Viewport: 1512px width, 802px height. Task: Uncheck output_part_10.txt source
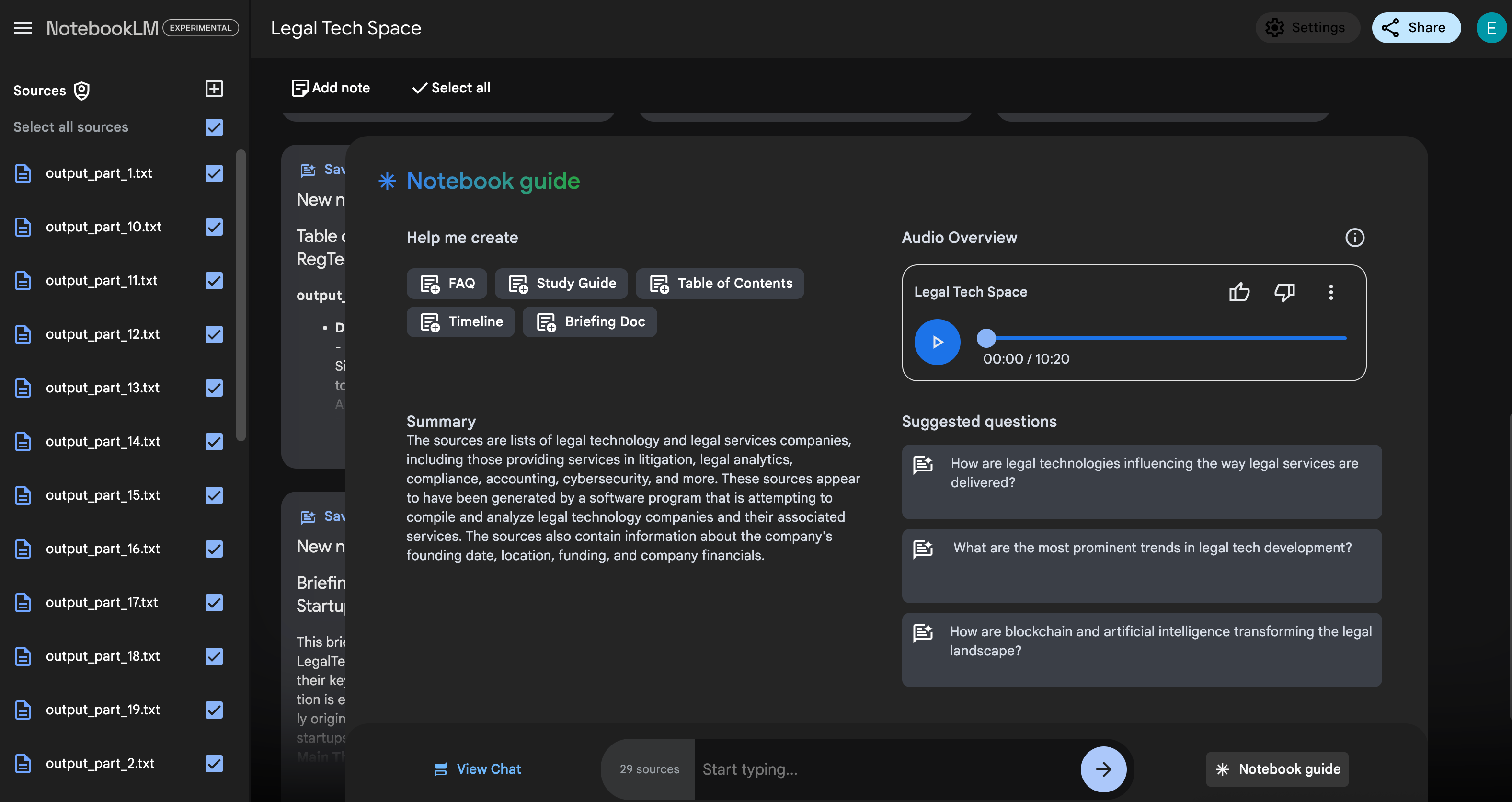click(214, 227)
